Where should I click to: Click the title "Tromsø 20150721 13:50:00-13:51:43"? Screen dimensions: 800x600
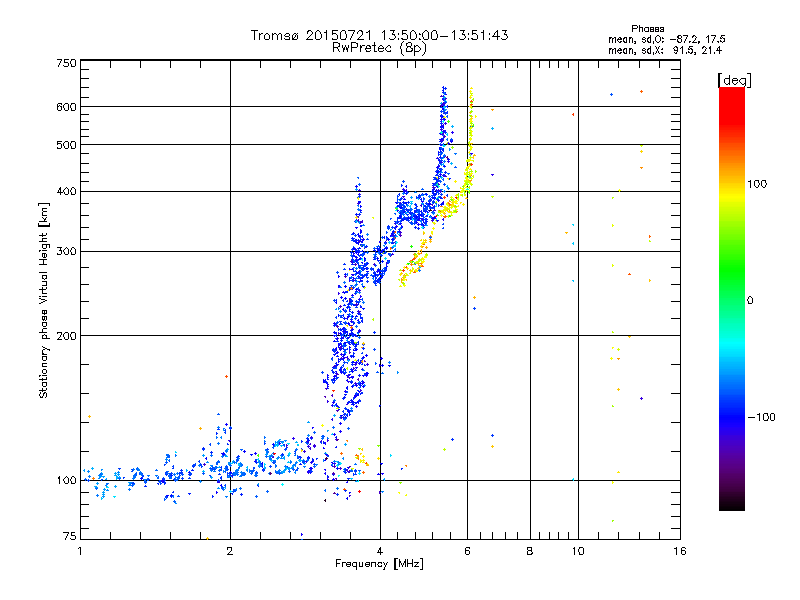tap(379, 35)
